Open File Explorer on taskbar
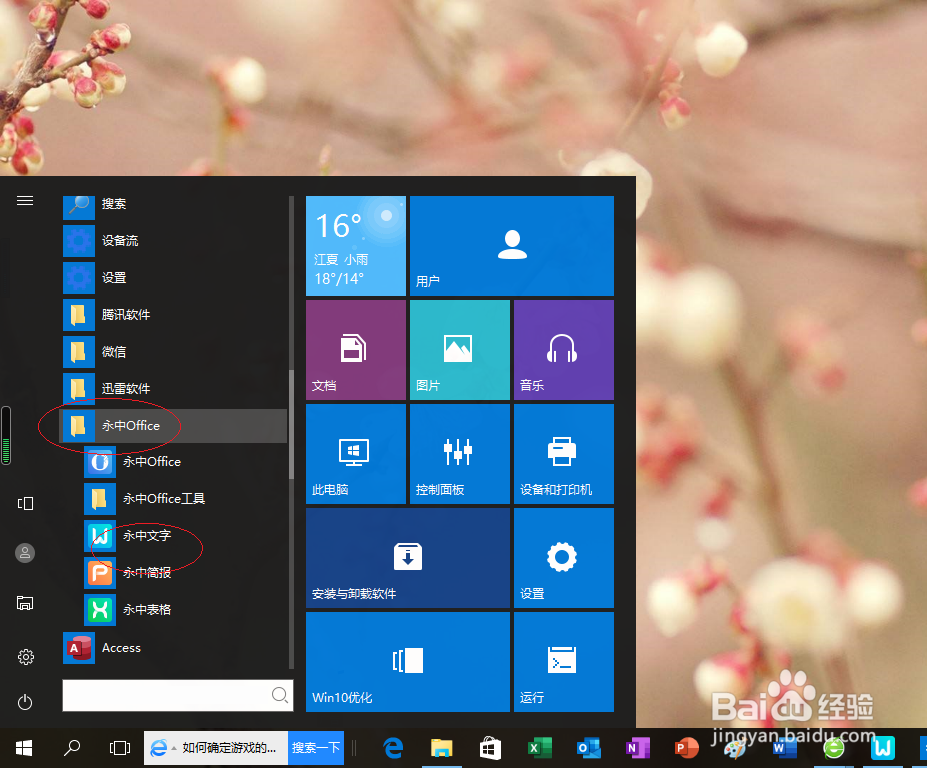Image resolution: width=927 pixels, height=768 pixels. [x=442, y=748]
